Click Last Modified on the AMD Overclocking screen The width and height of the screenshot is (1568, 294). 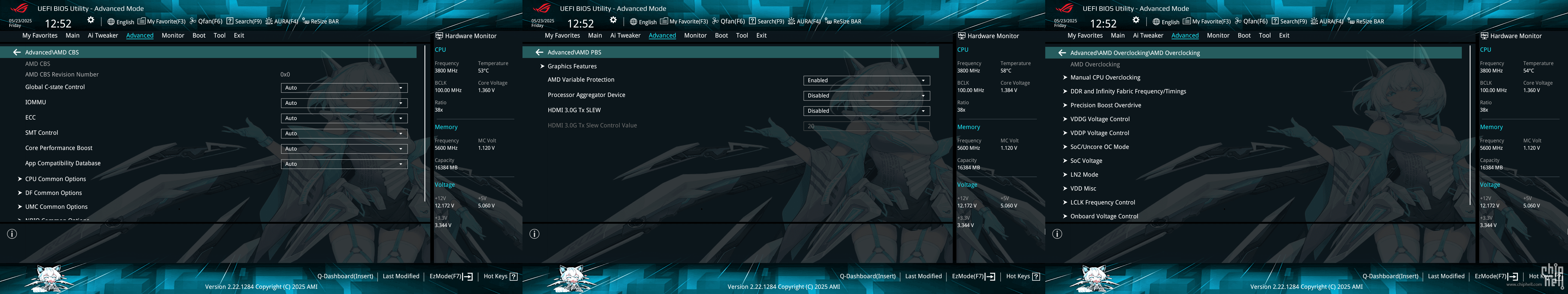point(1446,276)
